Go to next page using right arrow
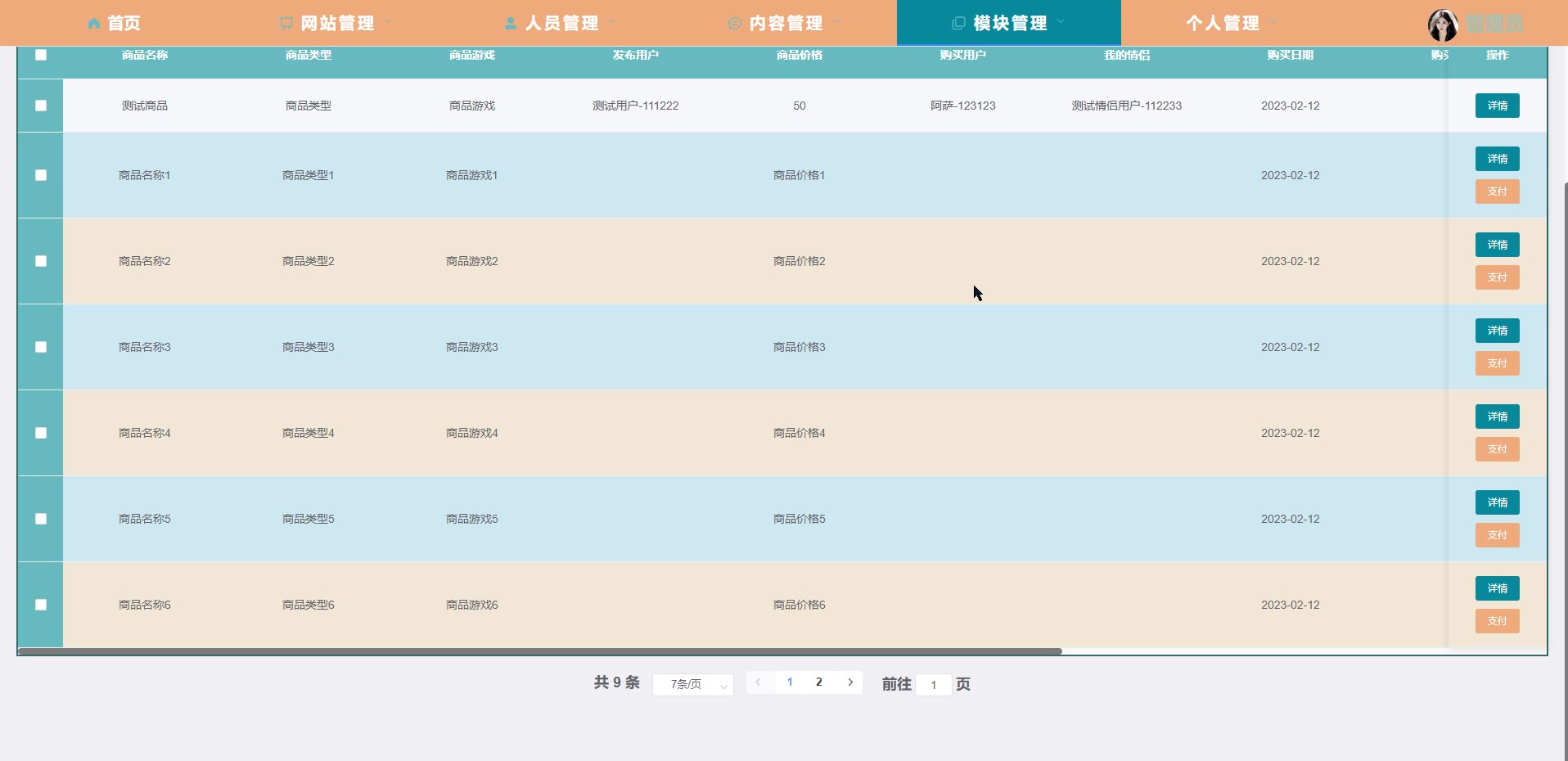The width and height of the screenshot is (1568, 761). click(850, 682)
